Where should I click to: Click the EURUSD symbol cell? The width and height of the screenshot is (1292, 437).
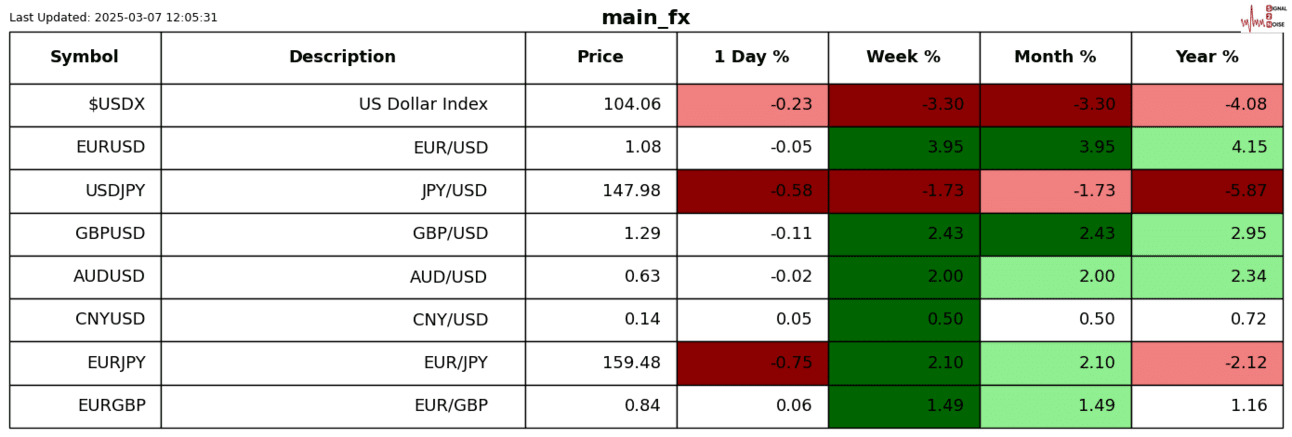pos(110,147)
